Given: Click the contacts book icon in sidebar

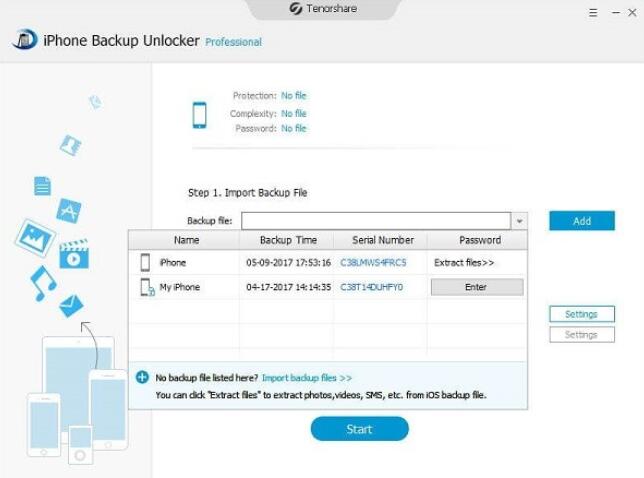Looking at the screenshot, I should click(71, 145).
